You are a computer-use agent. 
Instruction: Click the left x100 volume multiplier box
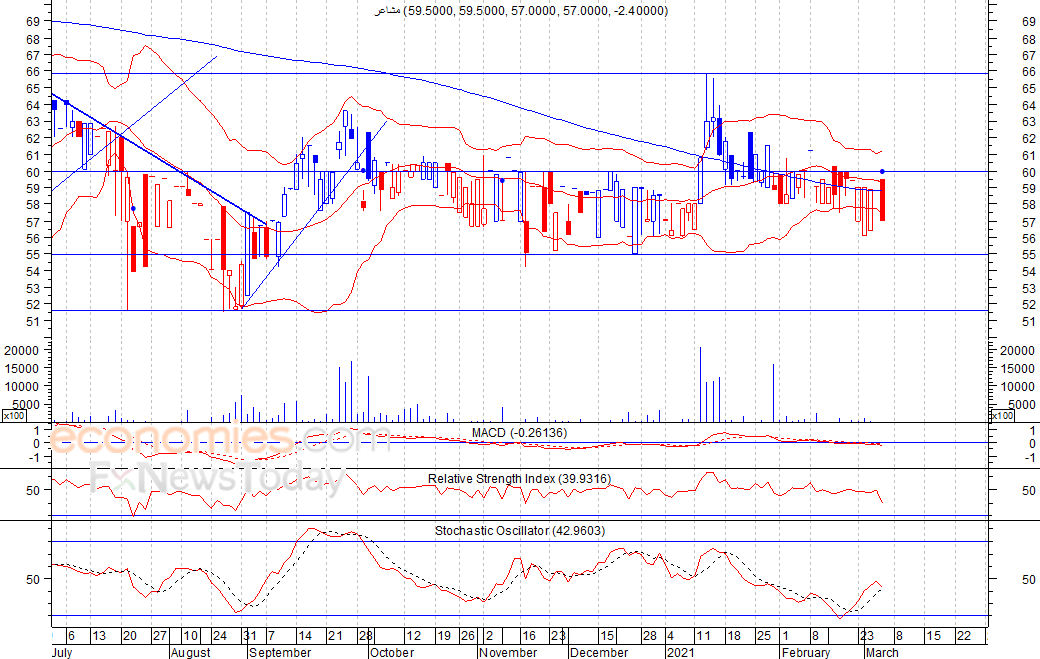[14, 416]
